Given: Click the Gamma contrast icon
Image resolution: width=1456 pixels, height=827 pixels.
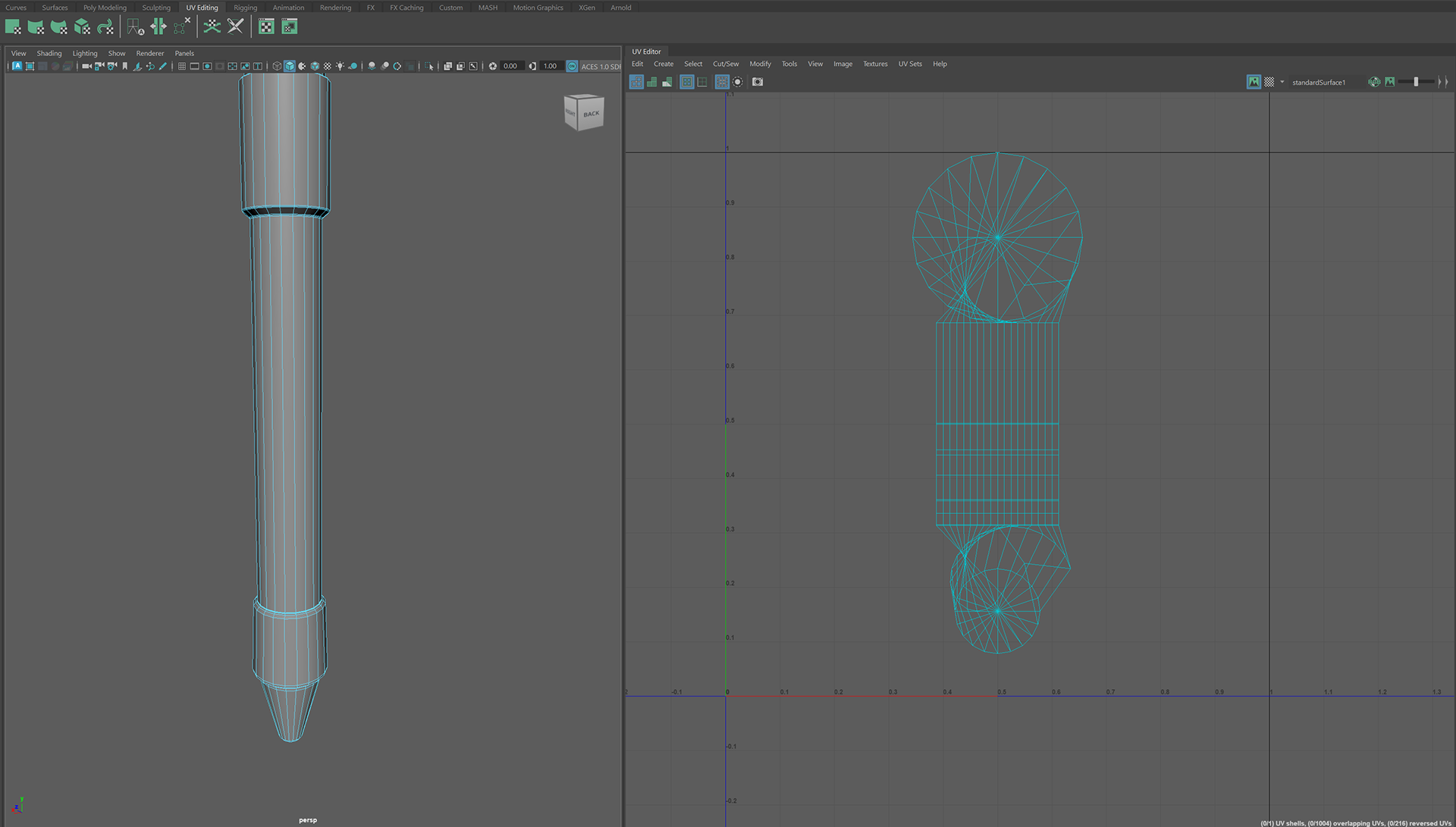Looking at the screenshot, I should pyautogui.click(x=532, y=66).
